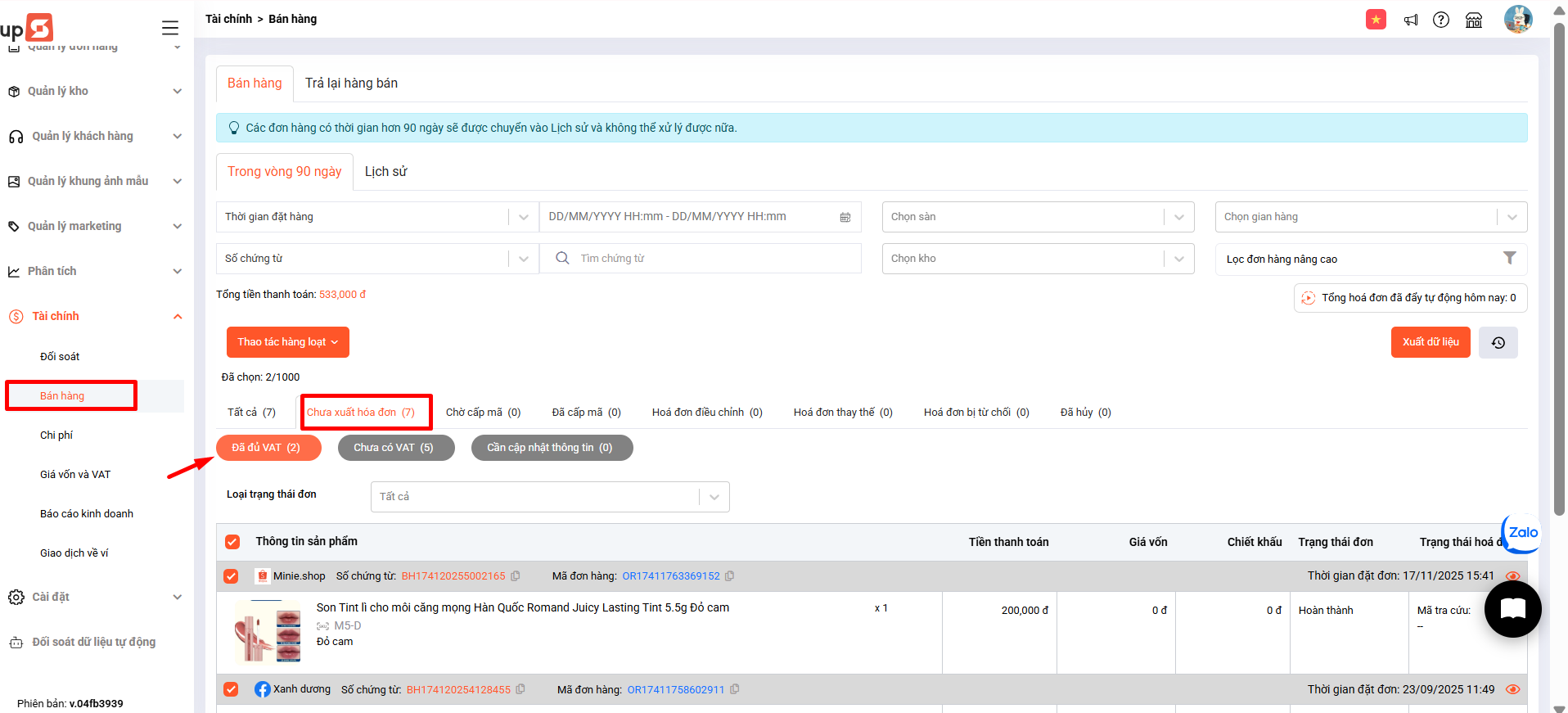The width and height of the screenshot is (1568, 713).
Task: Click the Xuất dữ liệu button
Action: point(1430,342)
